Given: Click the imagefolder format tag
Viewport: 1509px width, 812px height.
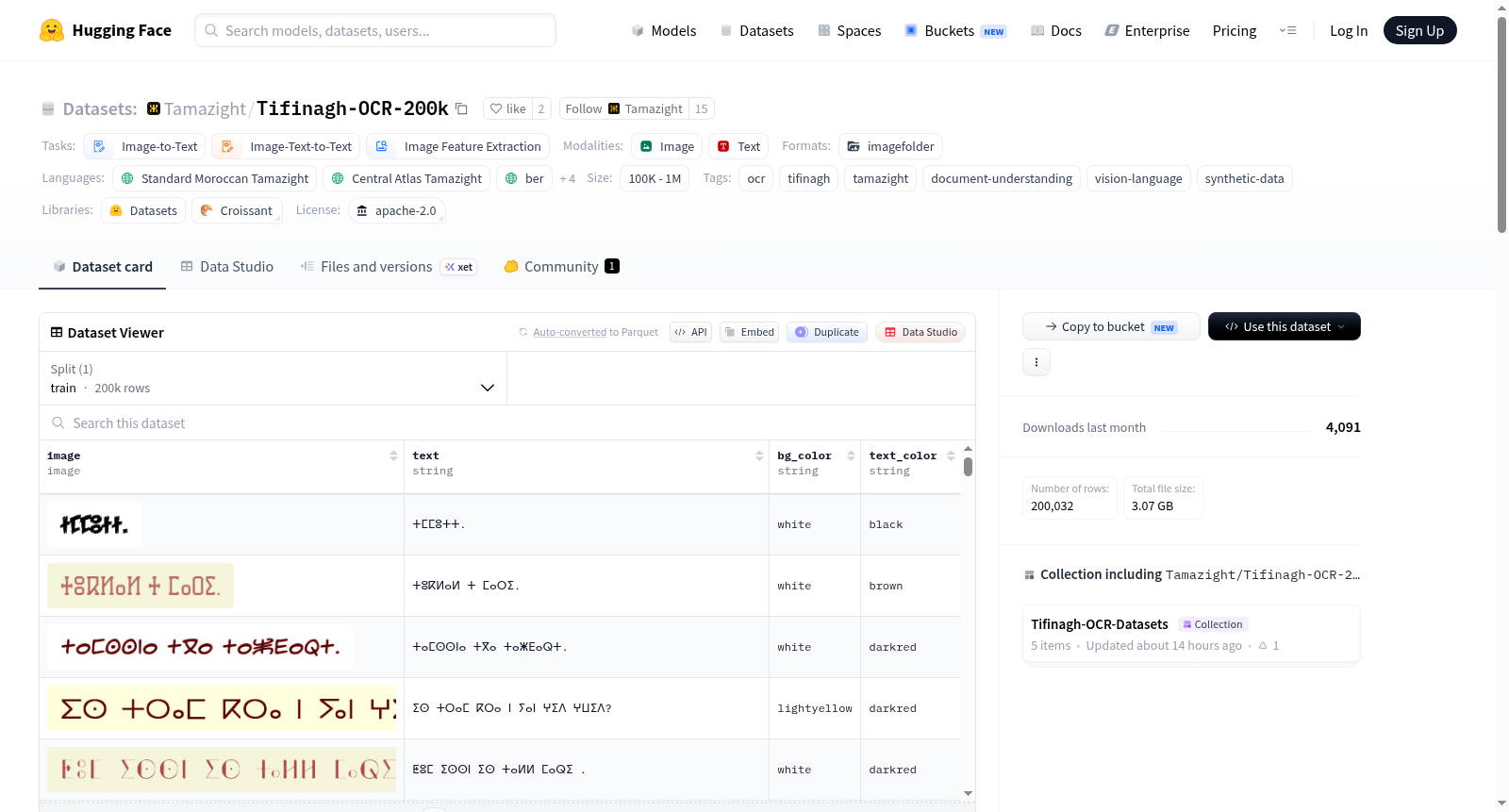Looking at the screenshot, I should [x=890, y=146].
